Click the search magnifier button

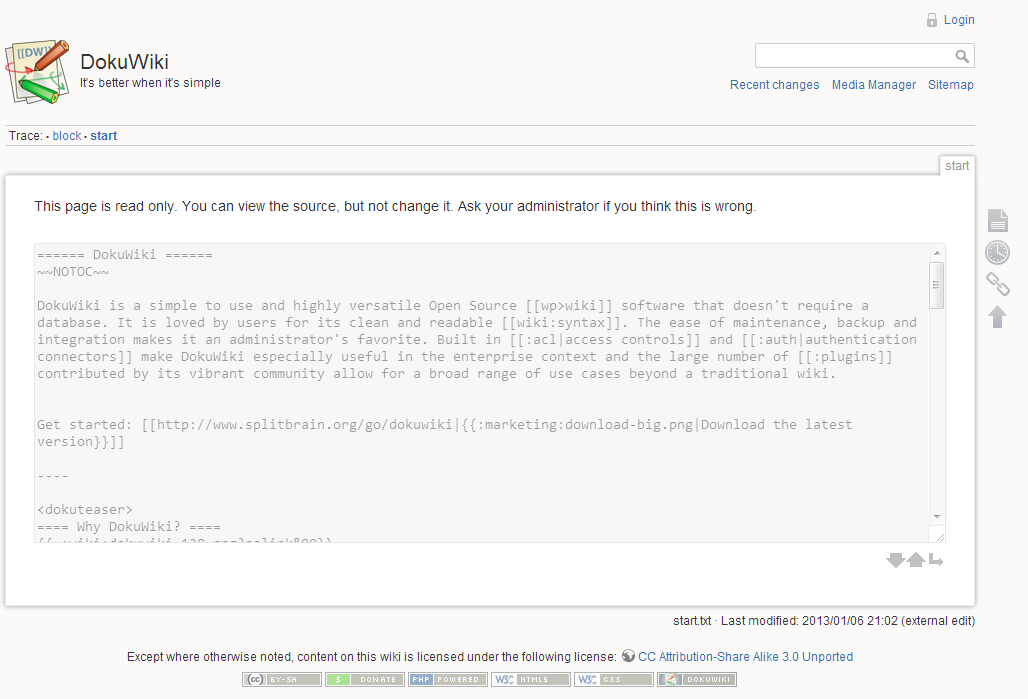[x=962, y=56]
